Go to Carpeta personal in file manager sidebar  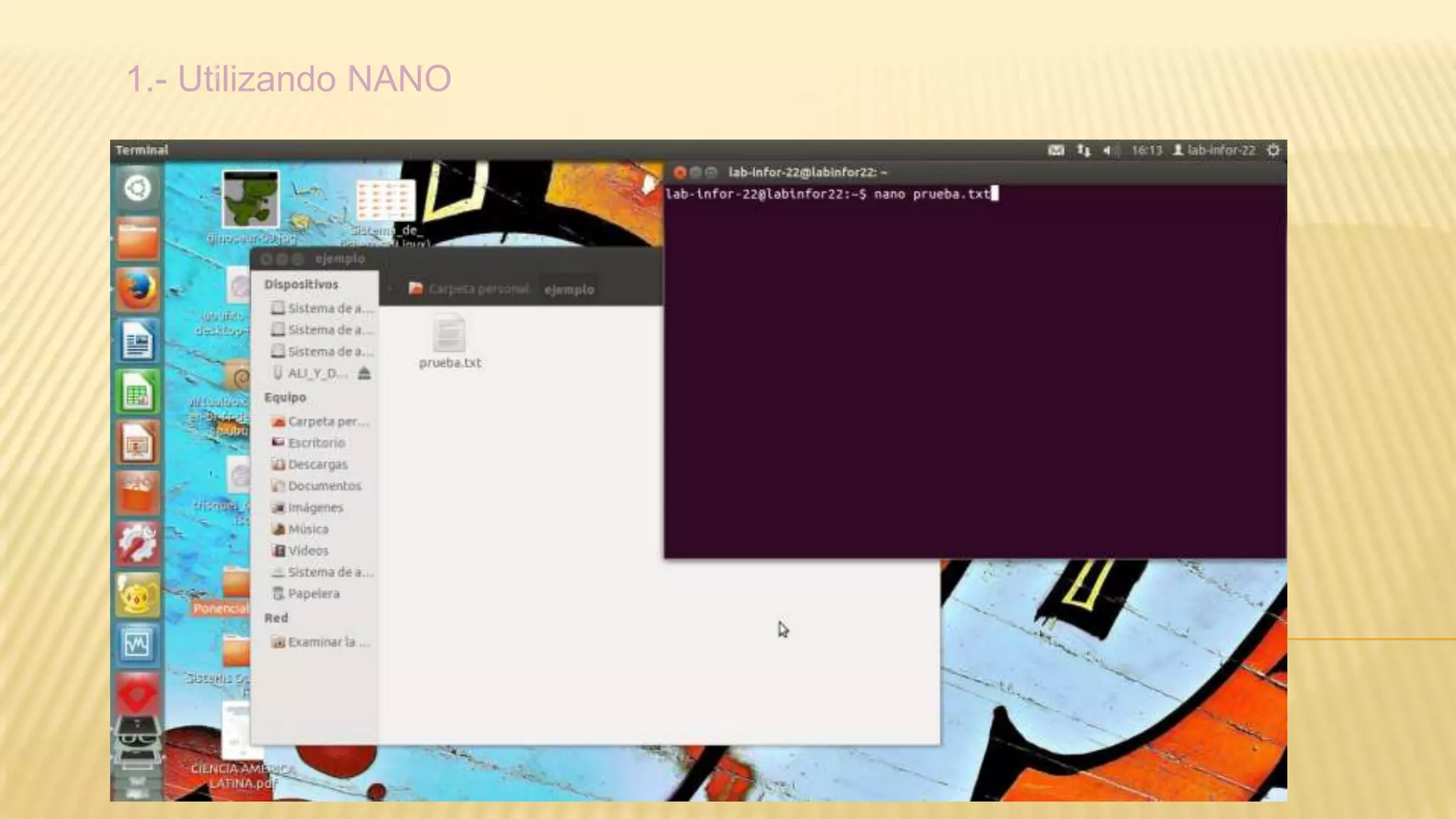coord(321,422)
